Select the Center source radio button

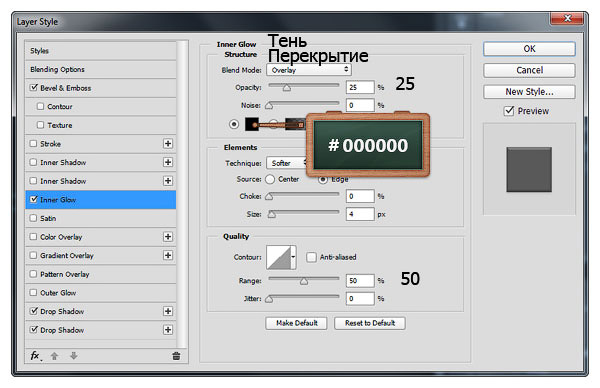click(x=270, y=179)
